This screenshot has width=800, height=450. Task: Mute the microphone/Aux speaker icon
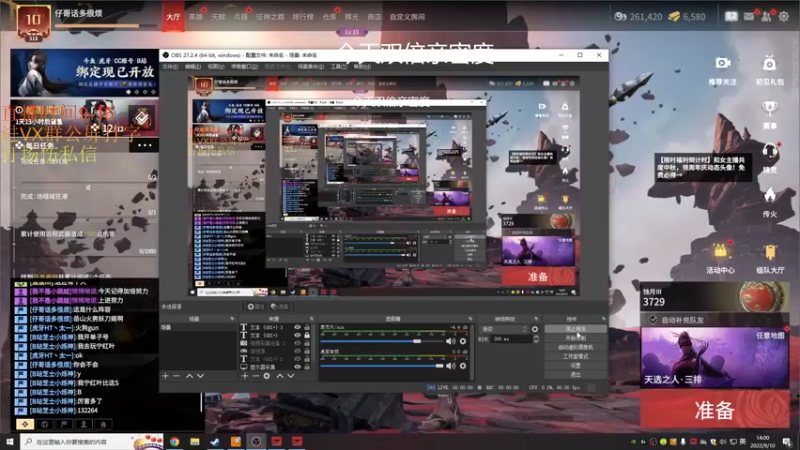451,341
